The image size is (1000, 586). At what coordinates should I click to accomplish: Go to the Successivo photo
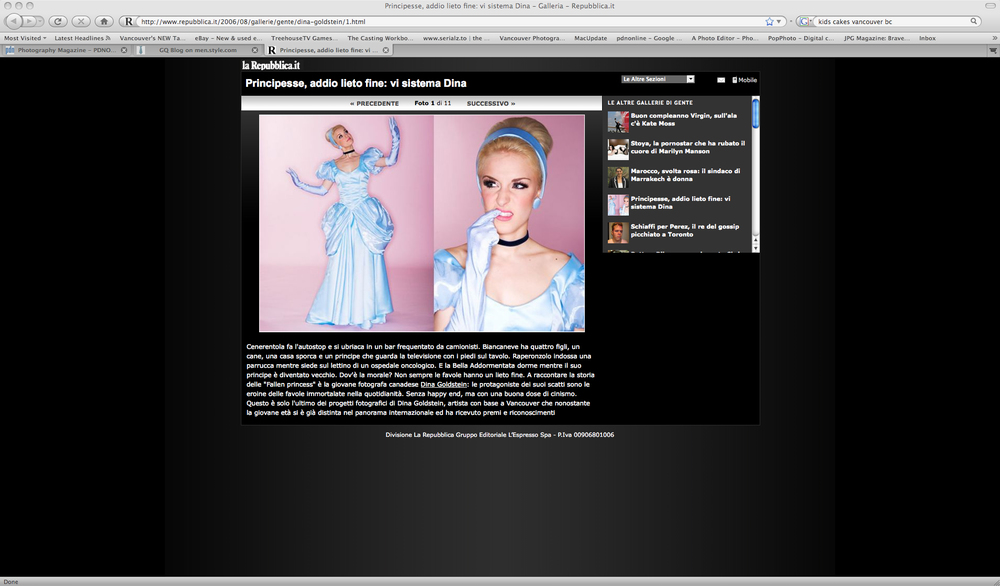coord(490,103)
